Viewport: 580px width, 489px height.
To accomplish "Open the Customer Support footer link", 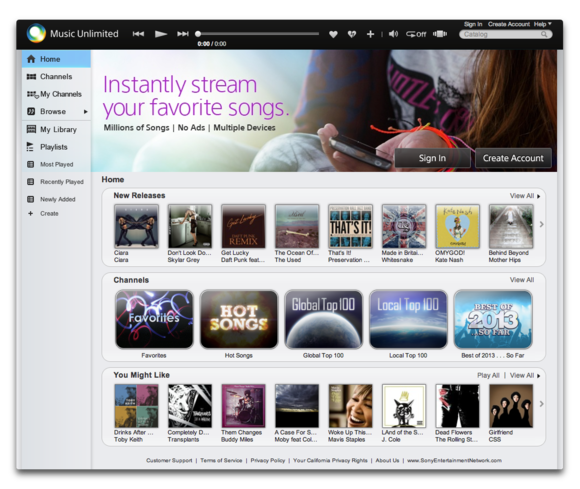I will 169,461.
